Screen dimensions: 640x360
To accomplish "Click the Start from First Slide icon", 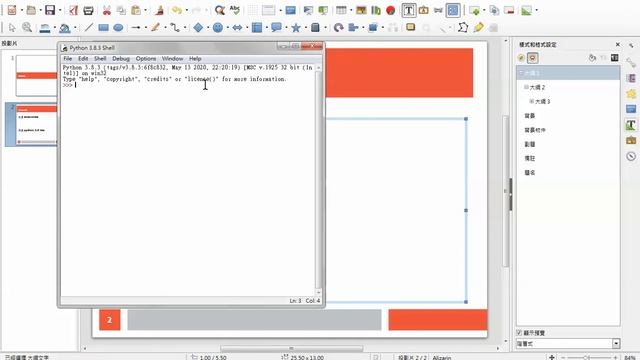I will point(308,10).
